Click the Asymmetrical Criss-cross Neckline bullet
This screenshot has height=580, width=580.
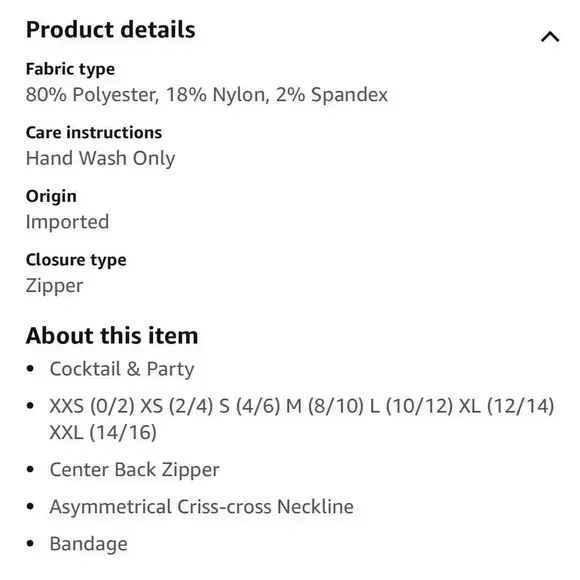202,507
